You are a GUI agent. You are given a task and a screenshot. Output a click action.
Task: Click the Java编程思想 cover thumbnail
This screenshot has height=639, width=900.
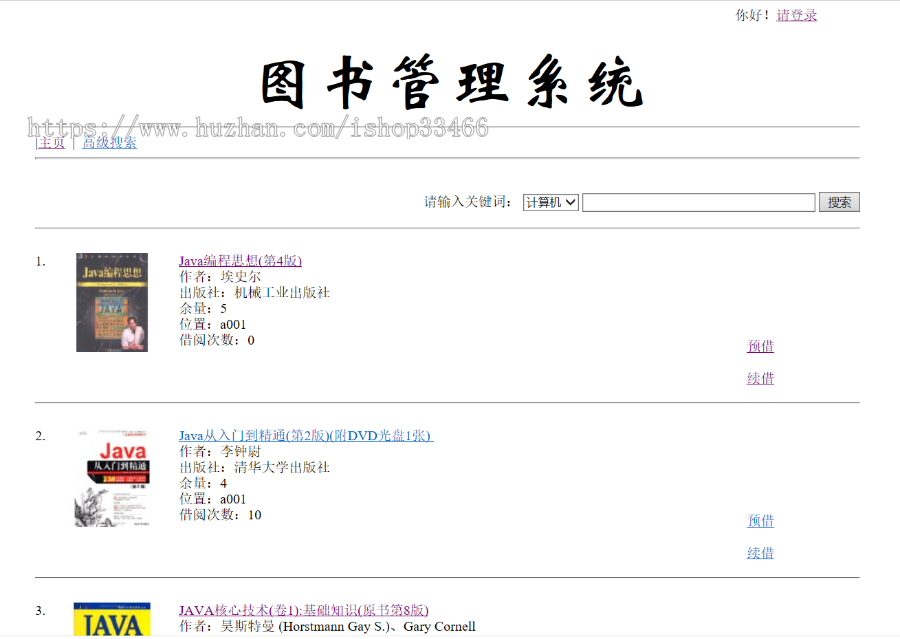pos(111,302)
